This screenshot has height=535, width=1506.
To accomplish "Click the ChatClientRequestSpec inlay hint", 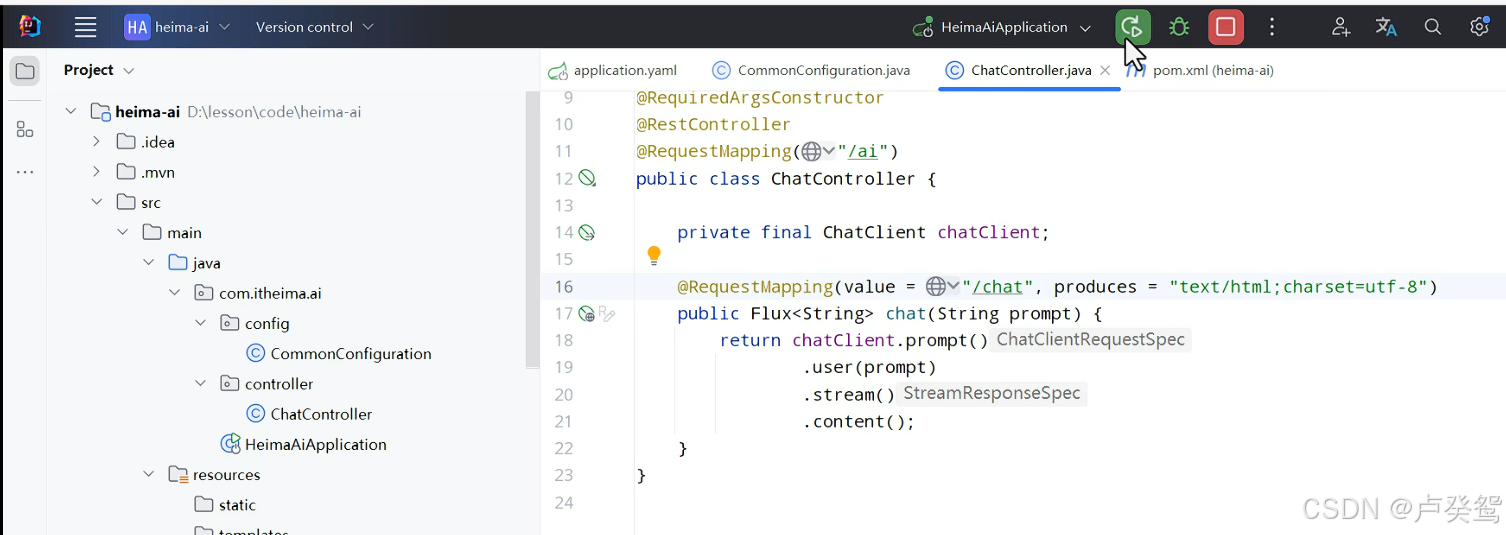I will tap(1090, 340).
